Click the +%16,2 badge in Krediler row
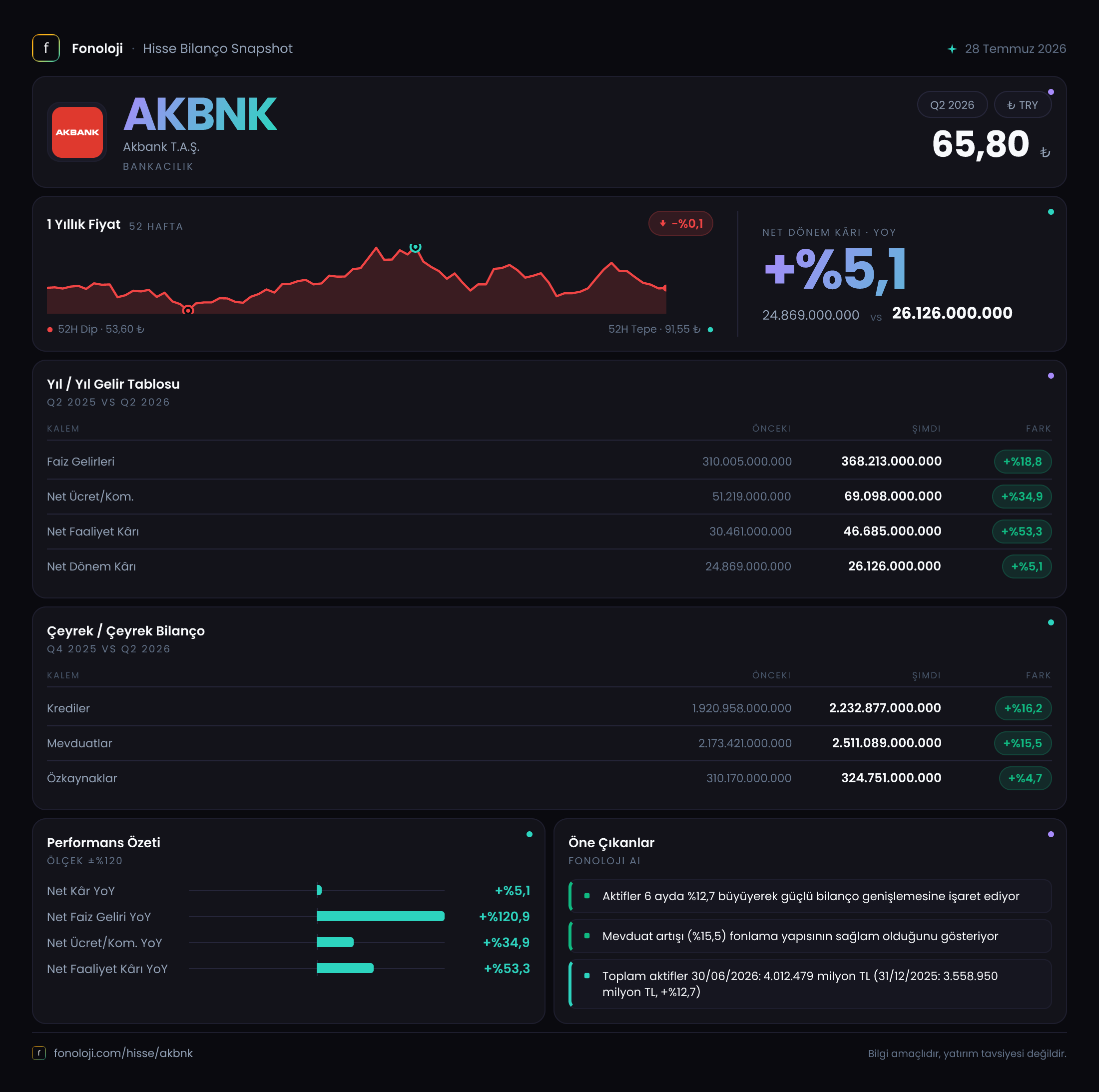1099x1092 pixels. click(1023, 708)
